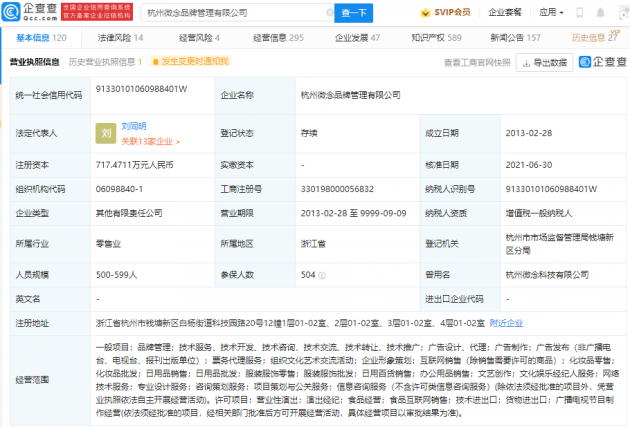
Task: Click the SVIP crown icon
Action: pos(425,12)
